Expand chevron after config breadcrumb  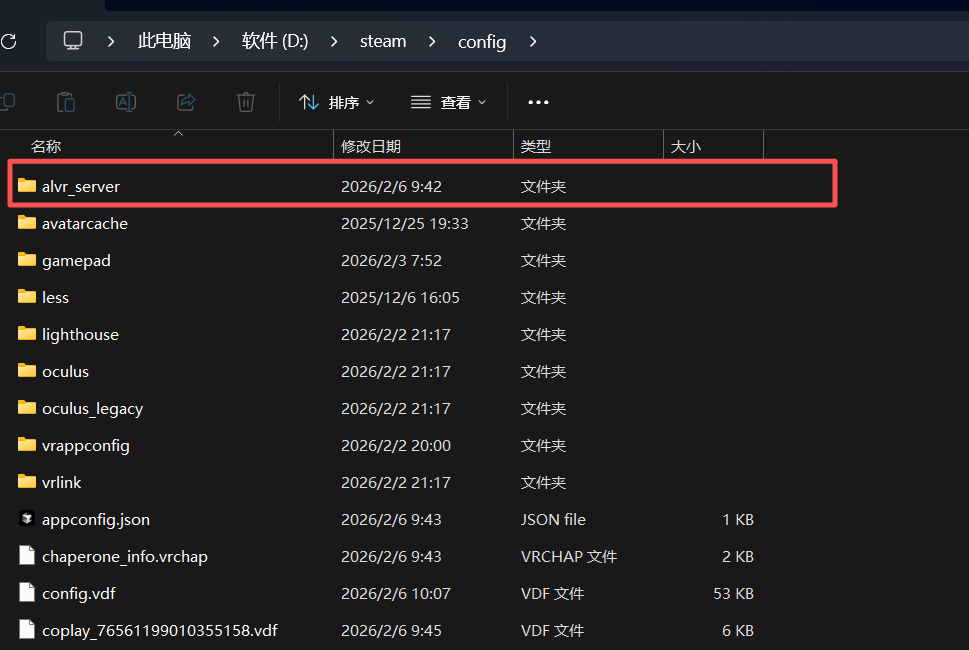tap(533, 41)
